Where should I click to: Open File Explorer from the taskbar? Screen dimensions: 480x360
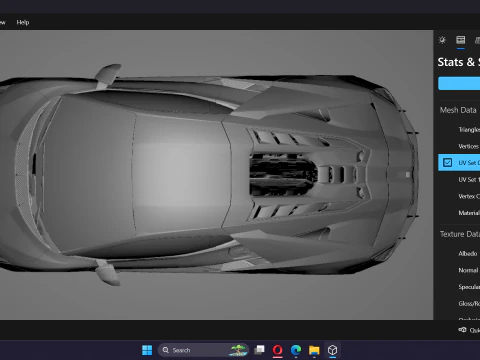click(x=314, y=350)
